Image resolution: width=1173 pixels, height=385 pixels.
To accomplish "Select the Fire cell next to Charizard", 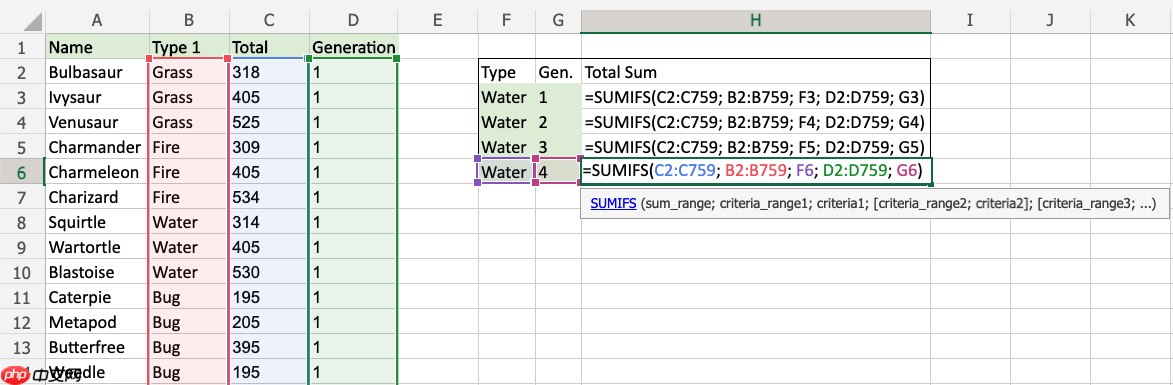I will click(189, 197).
